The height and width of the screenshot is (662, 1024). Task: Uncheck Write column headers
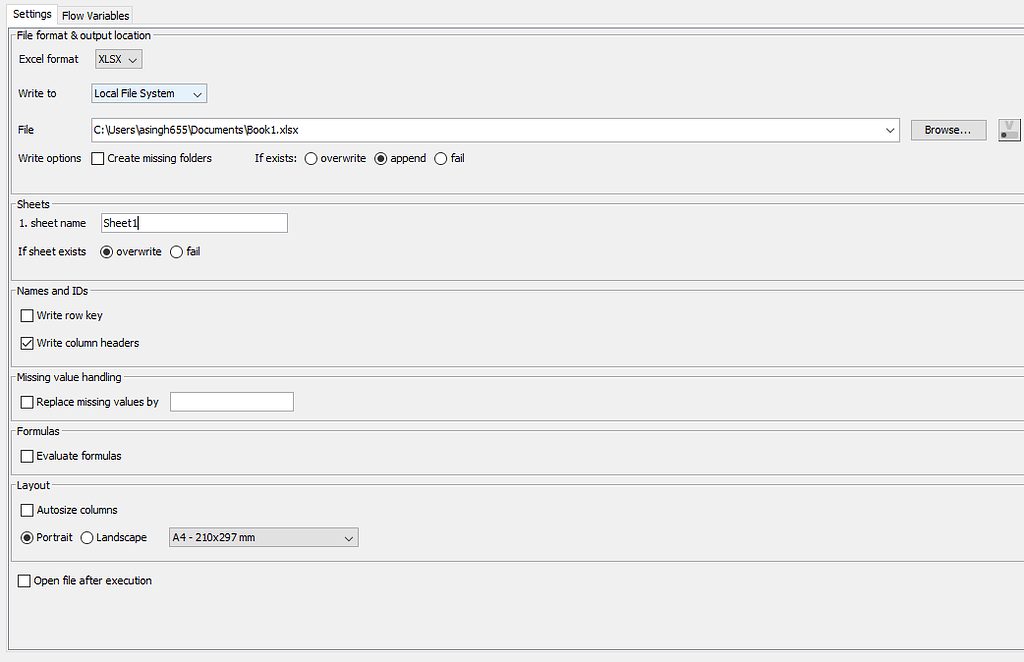(x=27, y=343)
